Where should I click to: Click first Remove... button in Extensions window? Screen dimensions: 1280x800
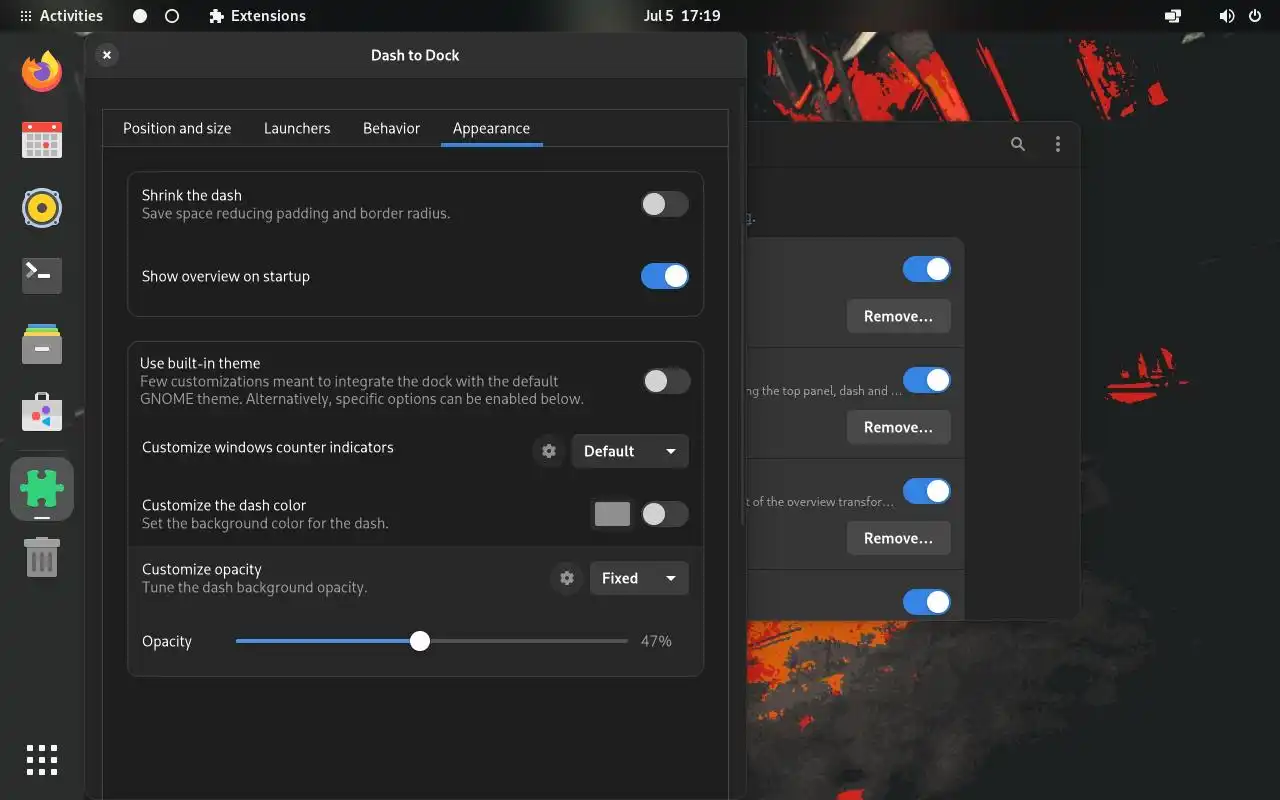point(899,316)
